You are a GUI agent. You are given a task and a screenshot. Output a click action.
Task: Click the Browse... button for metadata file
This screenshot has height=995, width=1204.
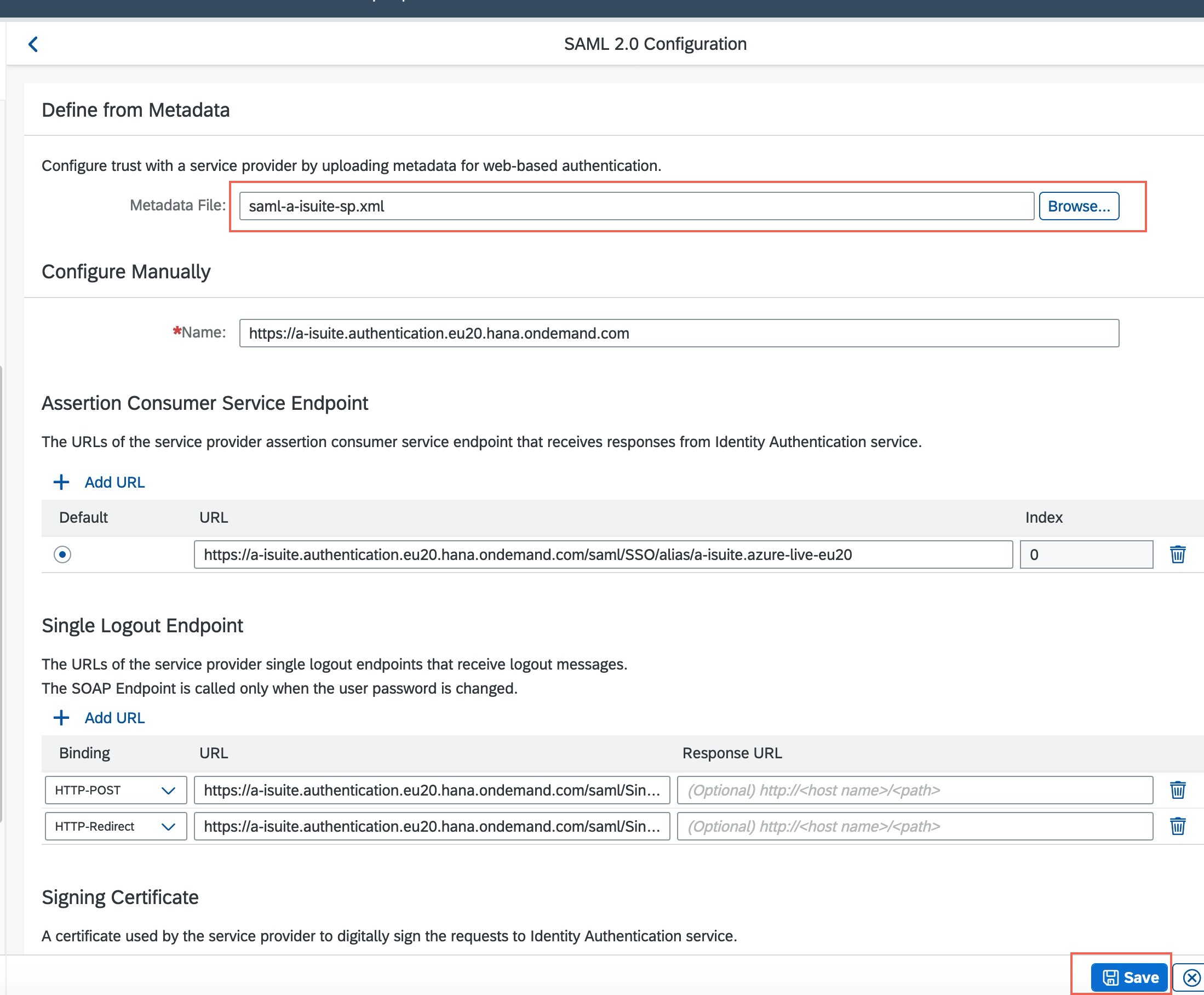point(1079,206)
